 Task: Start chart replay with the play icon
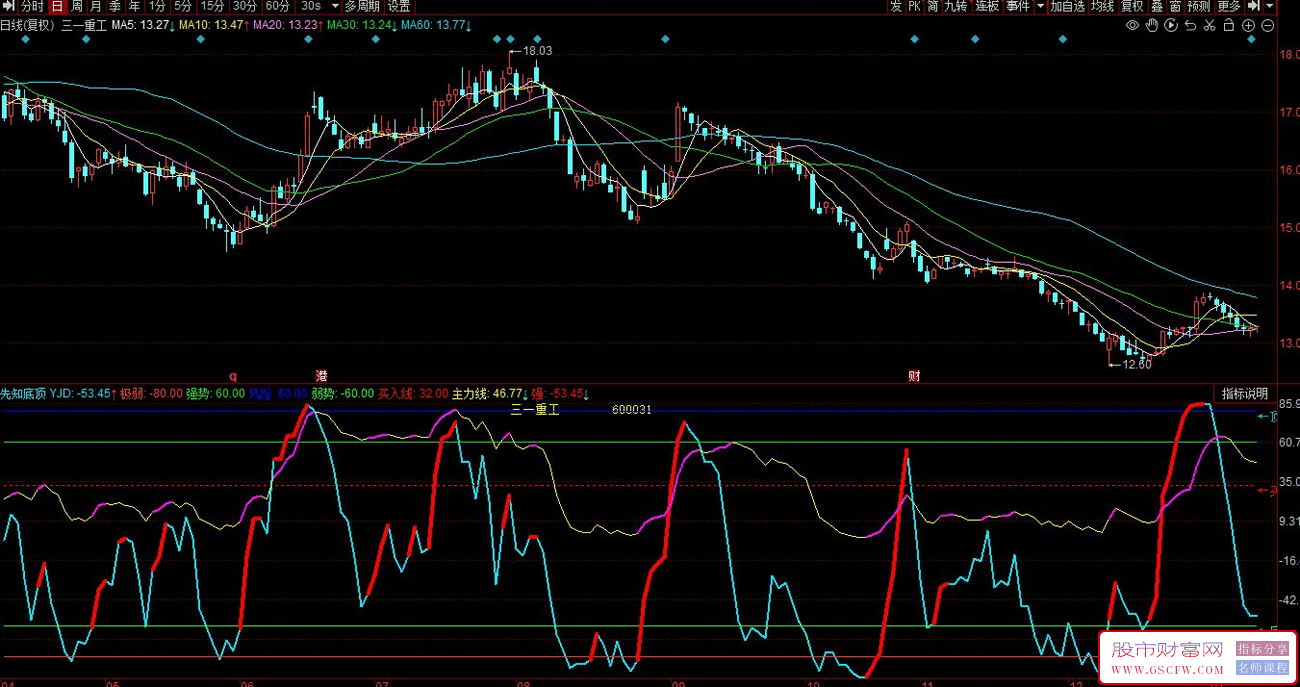[1171, 25]
